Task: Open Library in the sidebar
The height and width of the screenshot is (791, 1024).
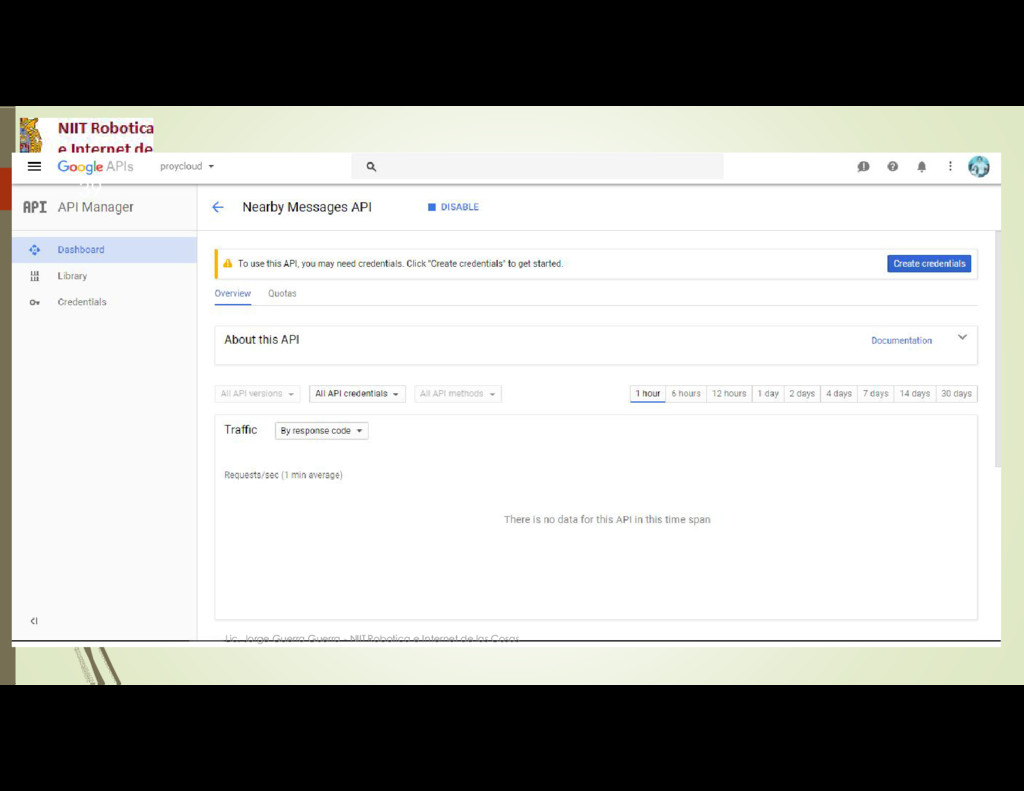Action: 104,276
